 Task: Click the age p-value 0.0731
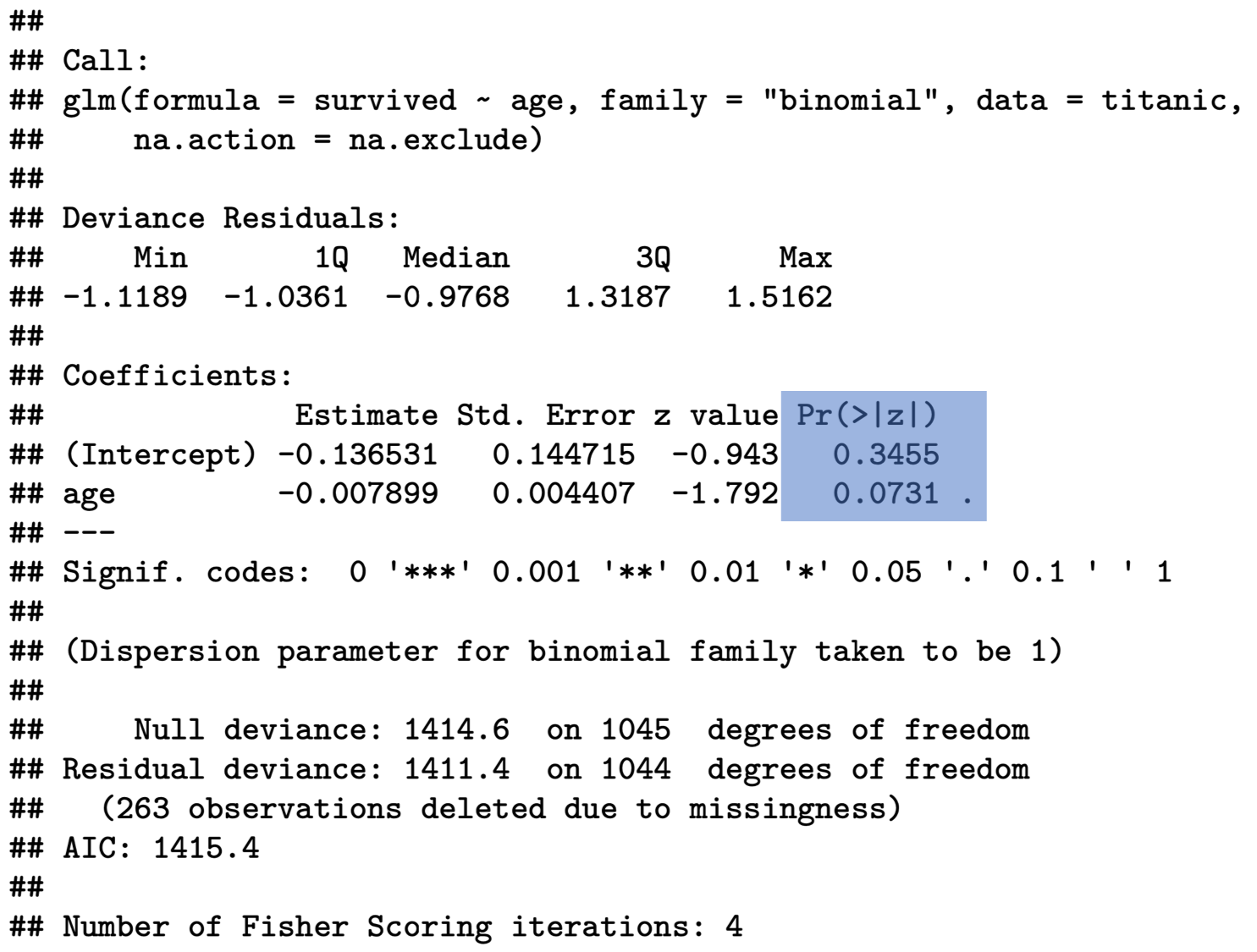(885, 494)
